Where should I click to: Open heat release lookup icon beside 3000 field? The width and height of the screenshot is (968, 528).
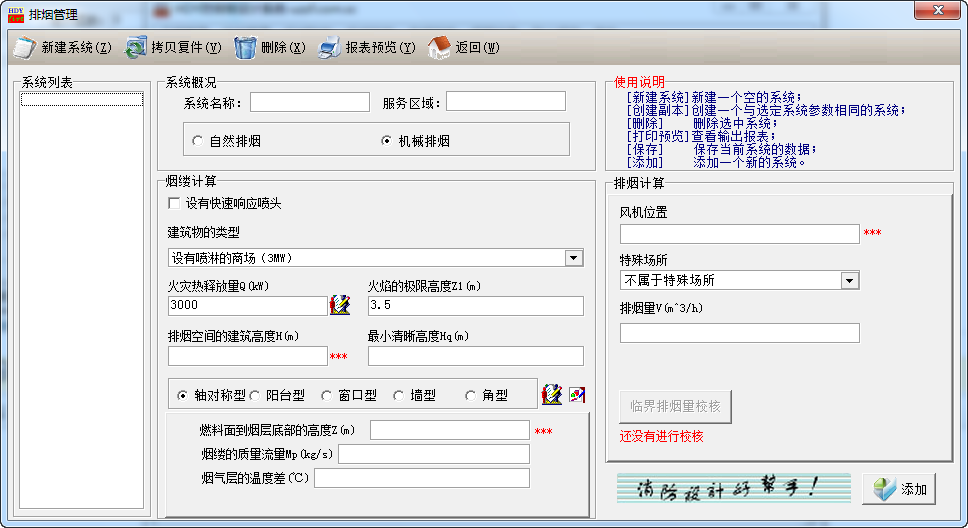(x=340, y=305)
